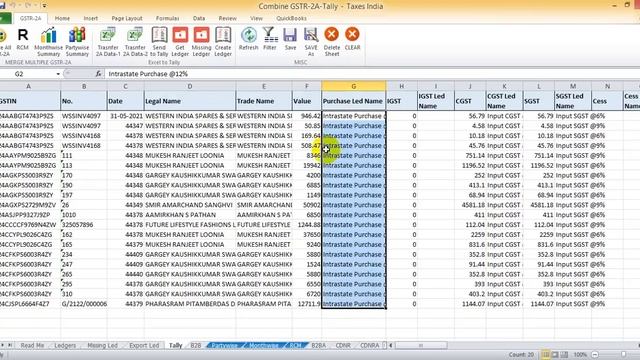The height and width of the screenshot is (360, 640).
Task: Select column J header
Action: click(470, 86)
